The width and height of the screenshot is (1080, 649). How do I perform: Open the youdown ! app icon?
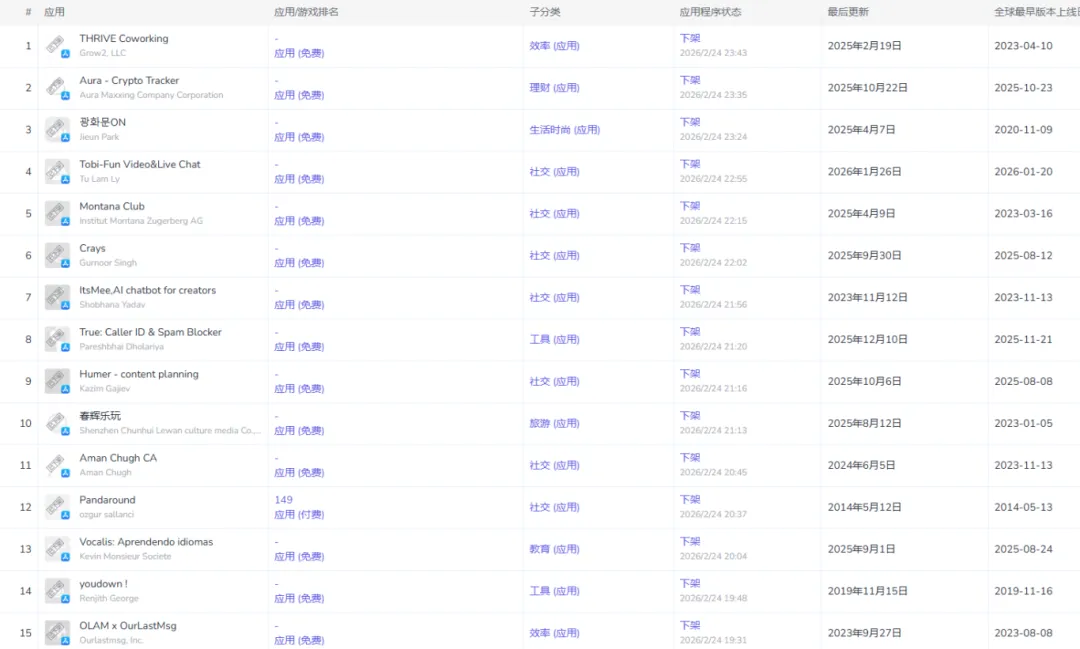click(57, 593)
